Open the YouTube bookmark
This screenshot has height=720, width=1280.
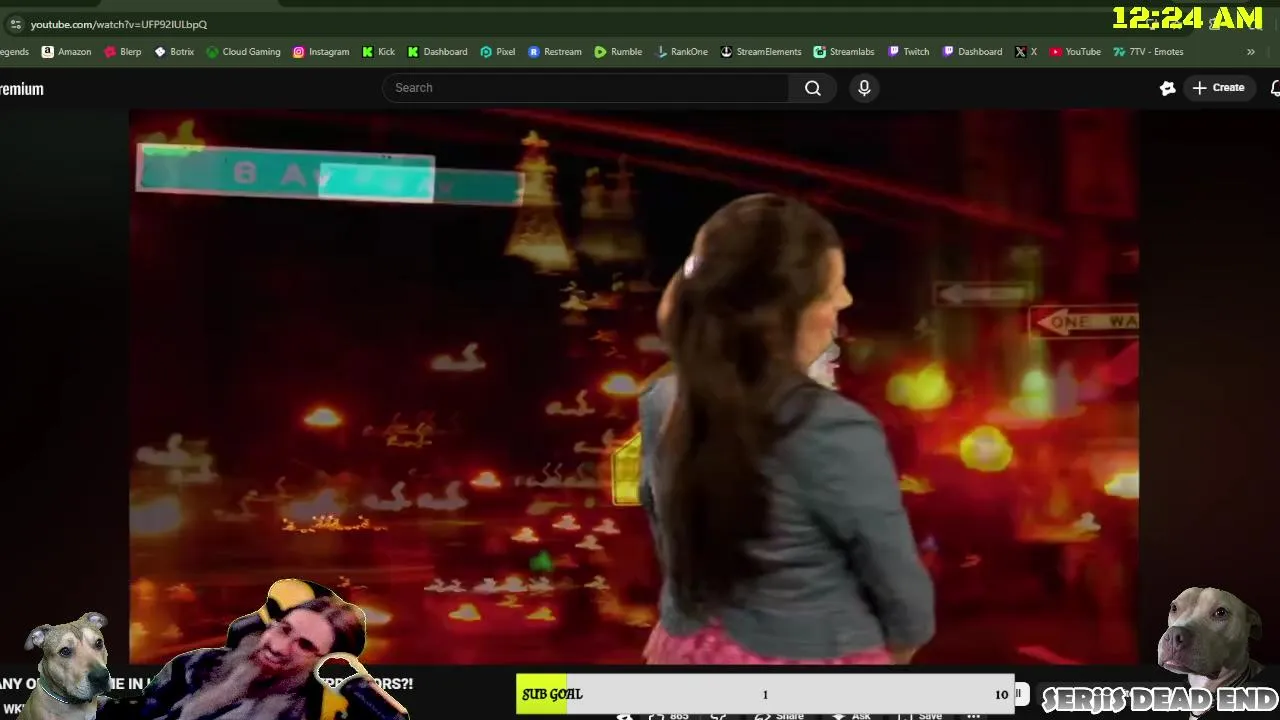tap(1075, 52)
